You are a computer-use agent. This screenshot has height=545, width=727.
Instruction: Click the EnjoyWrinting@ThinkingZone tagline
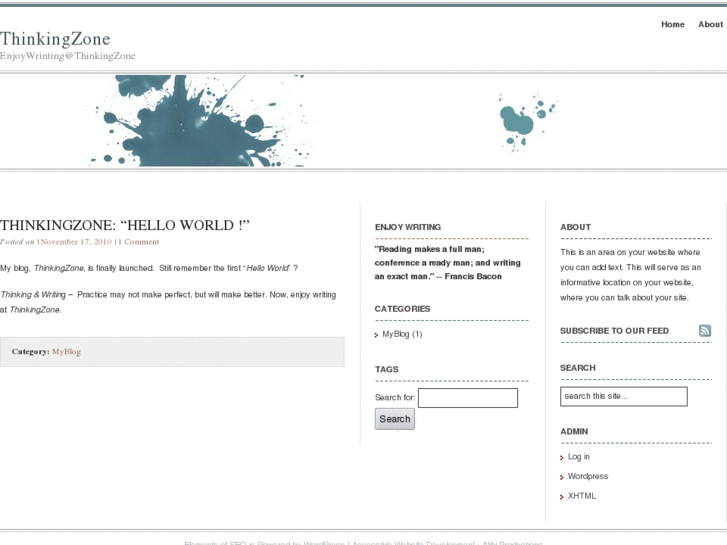tap(68, 56)
